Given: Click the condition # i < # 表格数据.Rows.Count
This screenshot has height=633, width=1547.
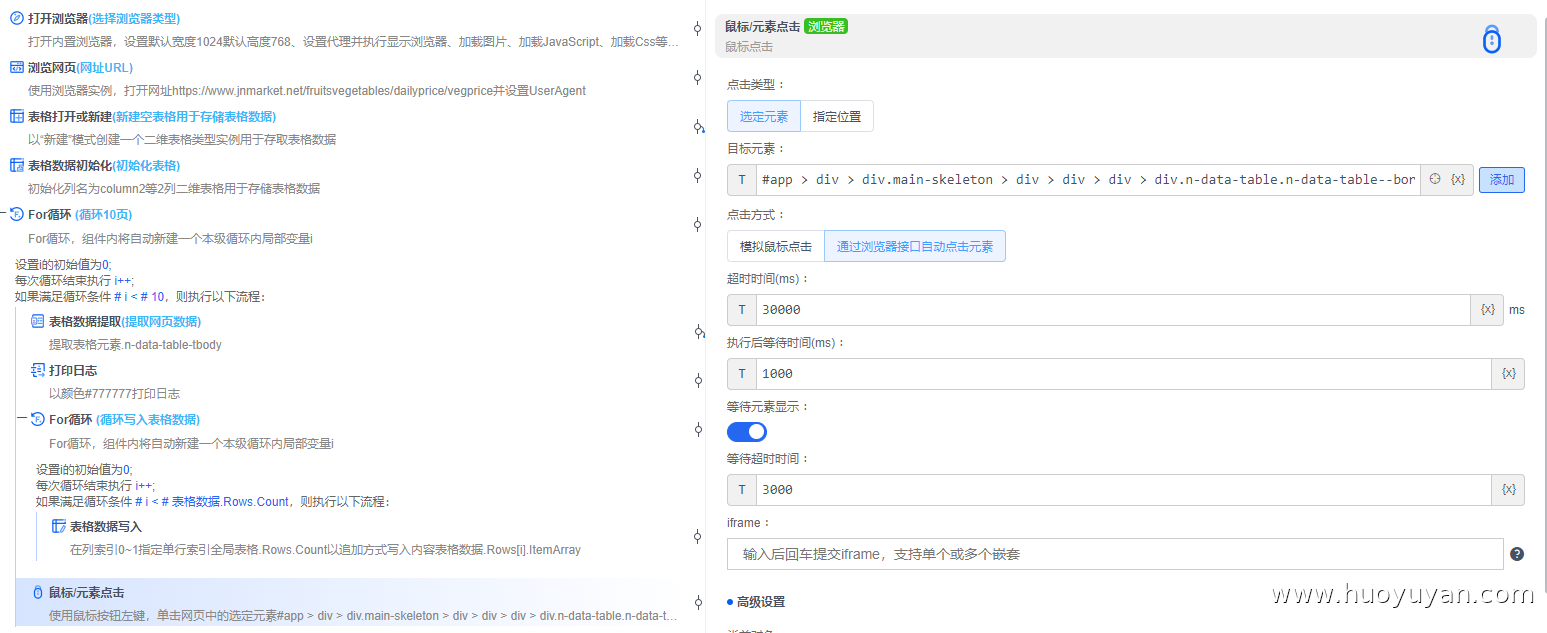Looking at the screenshot, I should click(212, 501).
